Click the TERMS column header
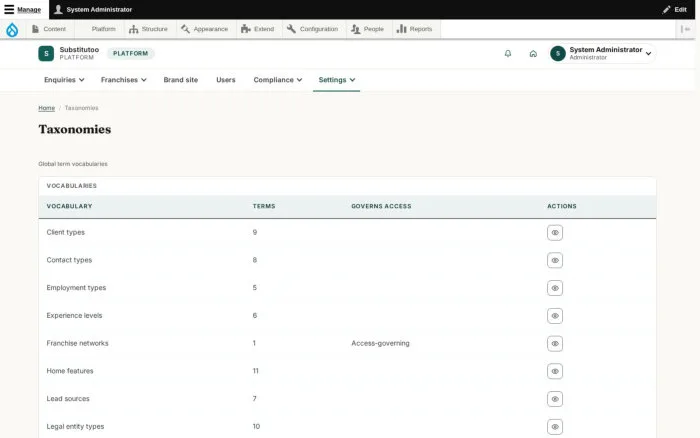The image size is (700, 438). [264, 206]
